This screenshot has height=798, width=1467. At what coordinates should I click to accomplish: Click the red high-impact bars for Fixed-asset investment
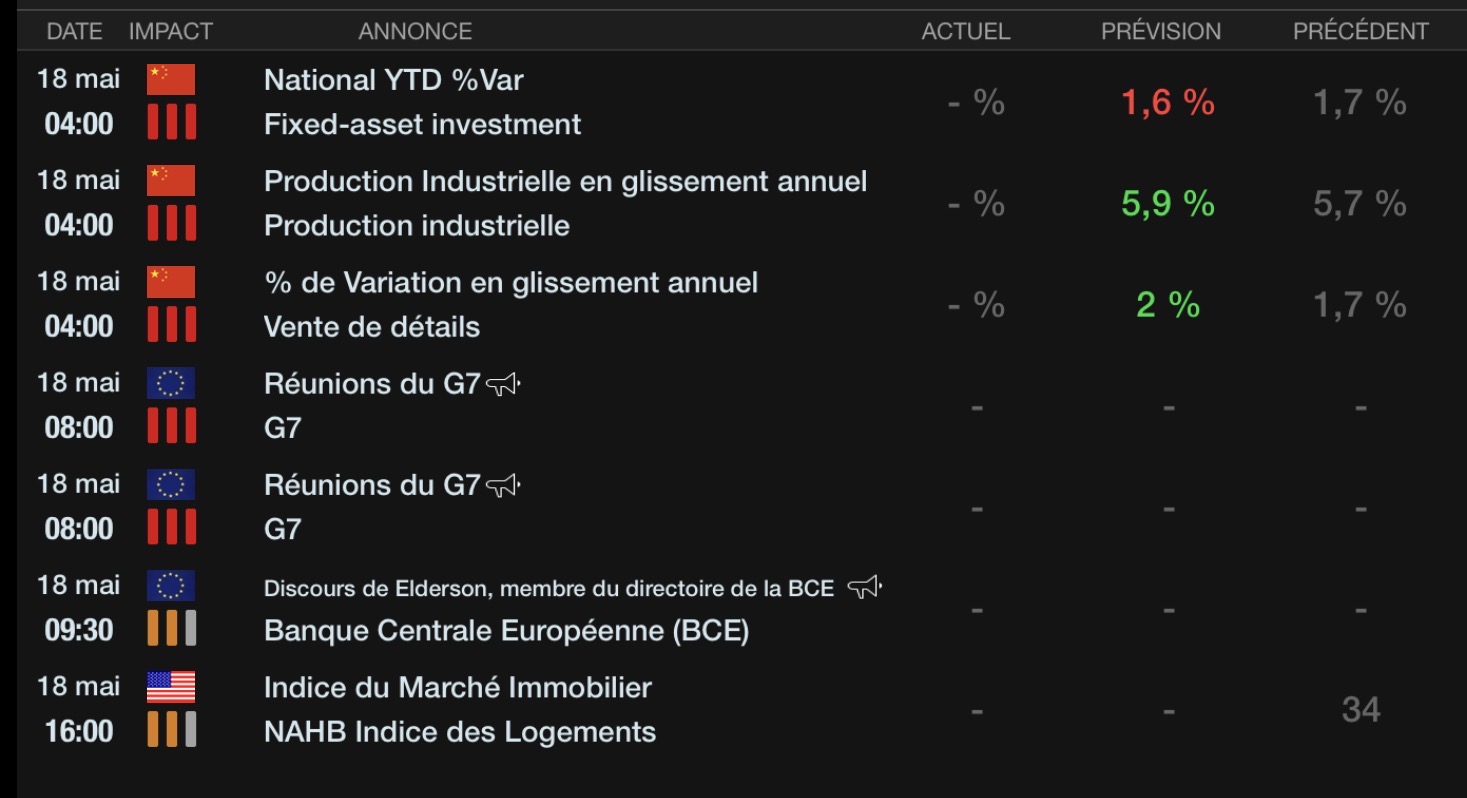point(171,123)
